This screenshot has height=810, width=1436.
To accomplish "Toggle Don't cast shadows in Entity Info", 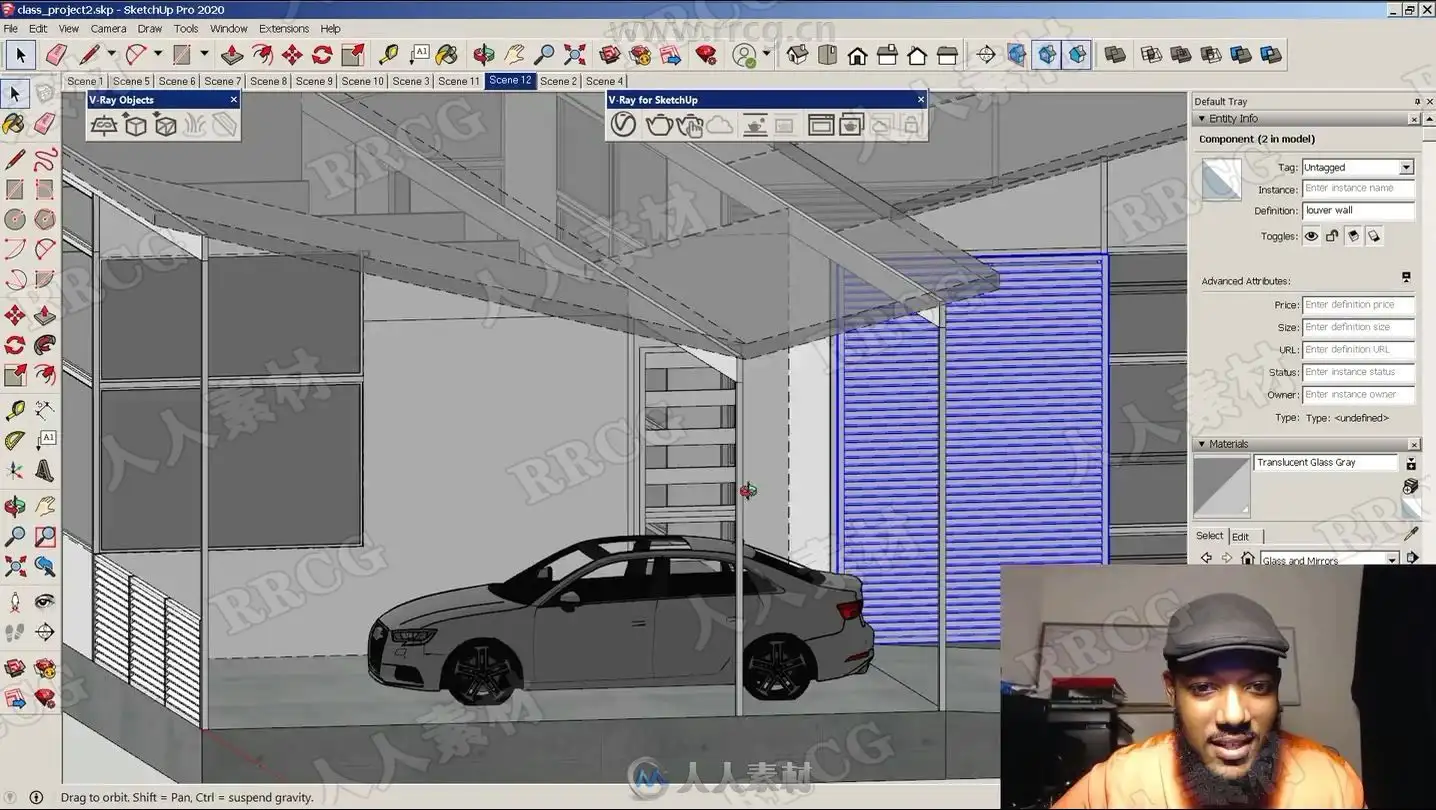I will tap(1374, 236).
